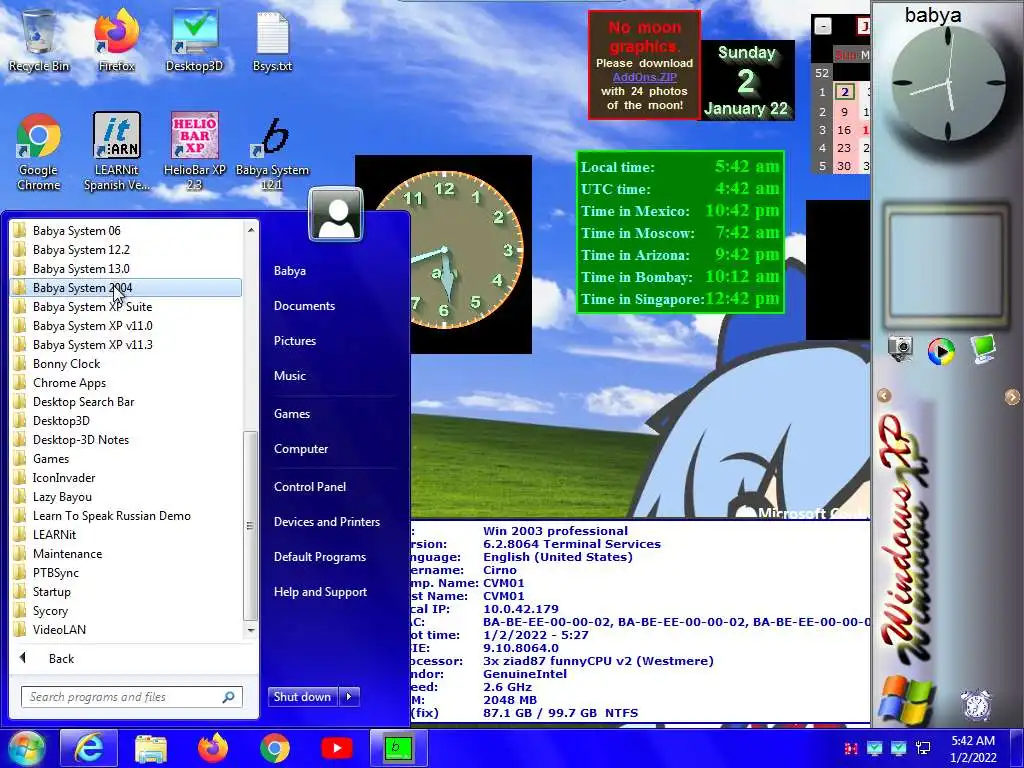Open the LEARNit Spanish desktop shortcut
Image resolution: width=1024 pixels, height=768 pixels.
[x=116, y=152]
